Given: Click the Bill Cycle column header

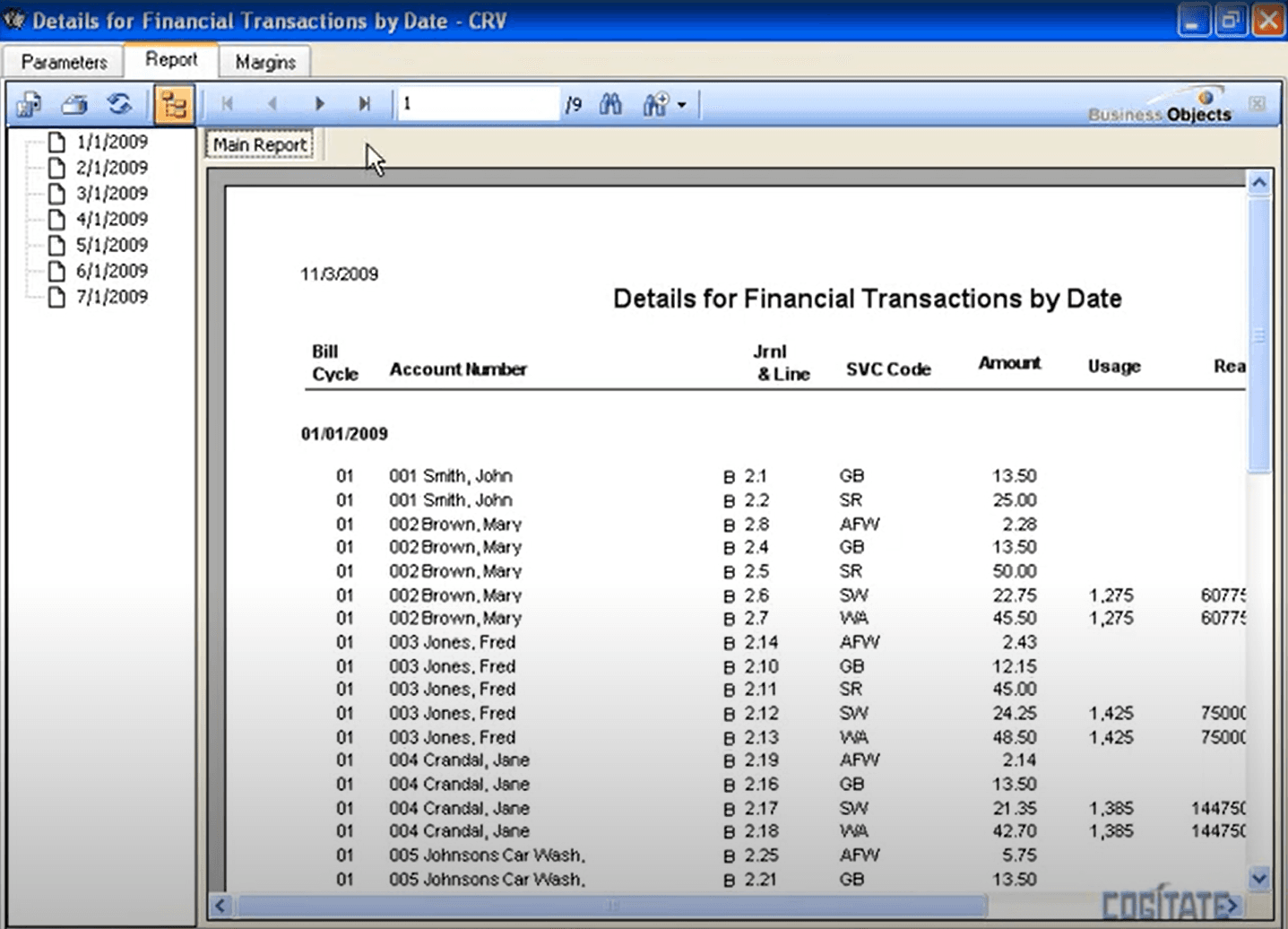Looking at the screenshot, I should pyautogui.click(x=335, y=363).
